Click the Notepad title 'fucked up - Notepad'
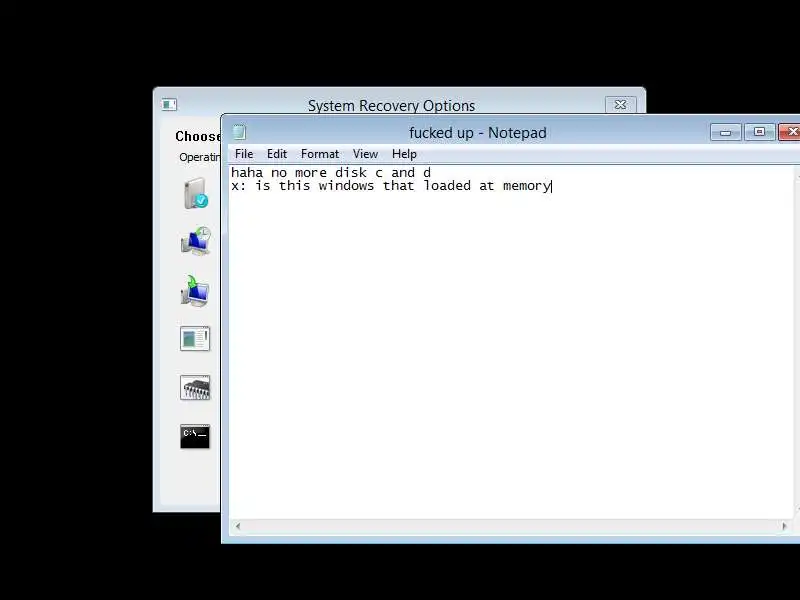800x600 pixels. pyautogui.click(x=478, y=133)
